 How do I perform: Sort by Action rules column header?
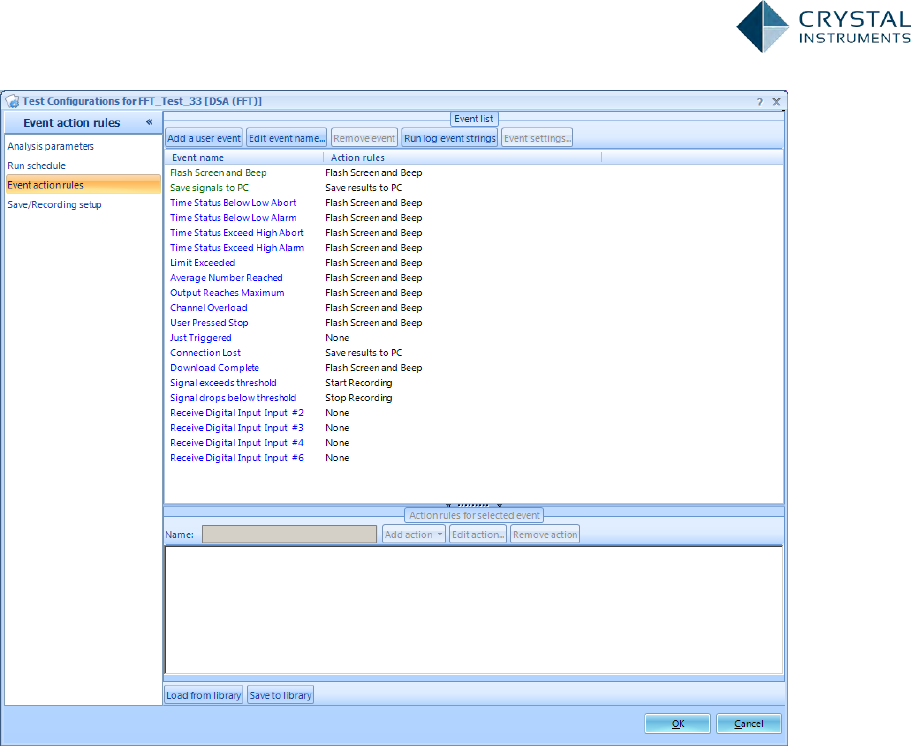coord(462,157)
